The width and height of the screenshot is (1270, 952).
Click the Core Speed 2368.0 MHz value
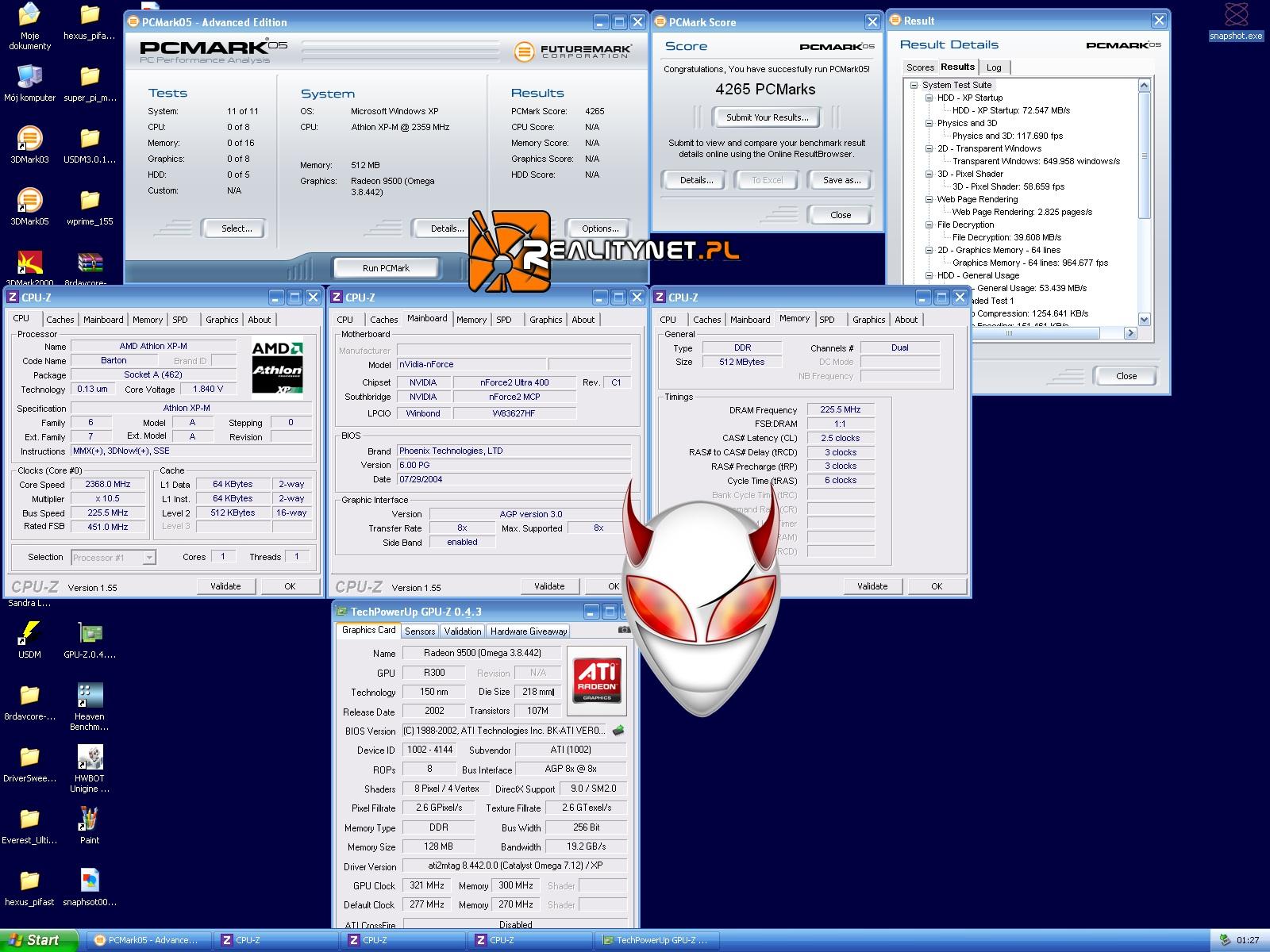[109, 484]
